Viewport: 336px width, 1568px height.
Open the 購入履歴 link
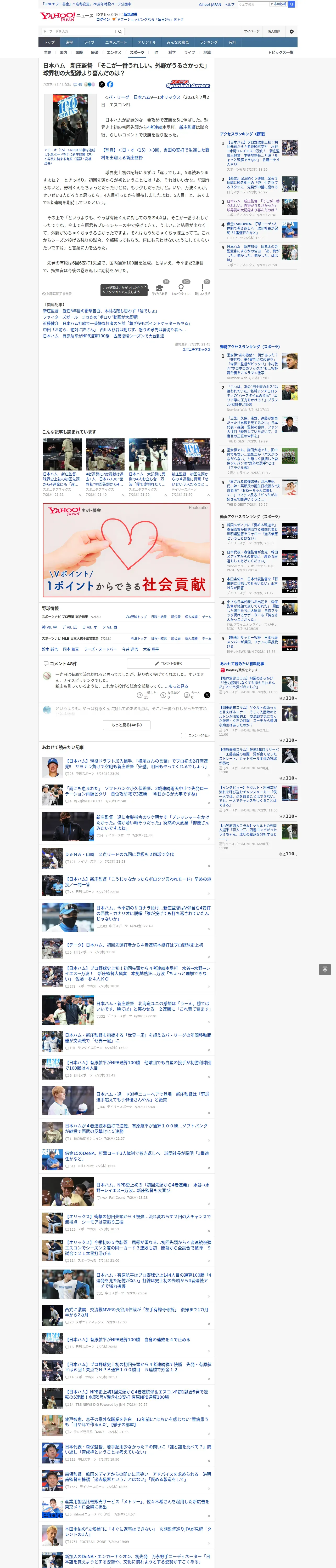pos(274,32)
